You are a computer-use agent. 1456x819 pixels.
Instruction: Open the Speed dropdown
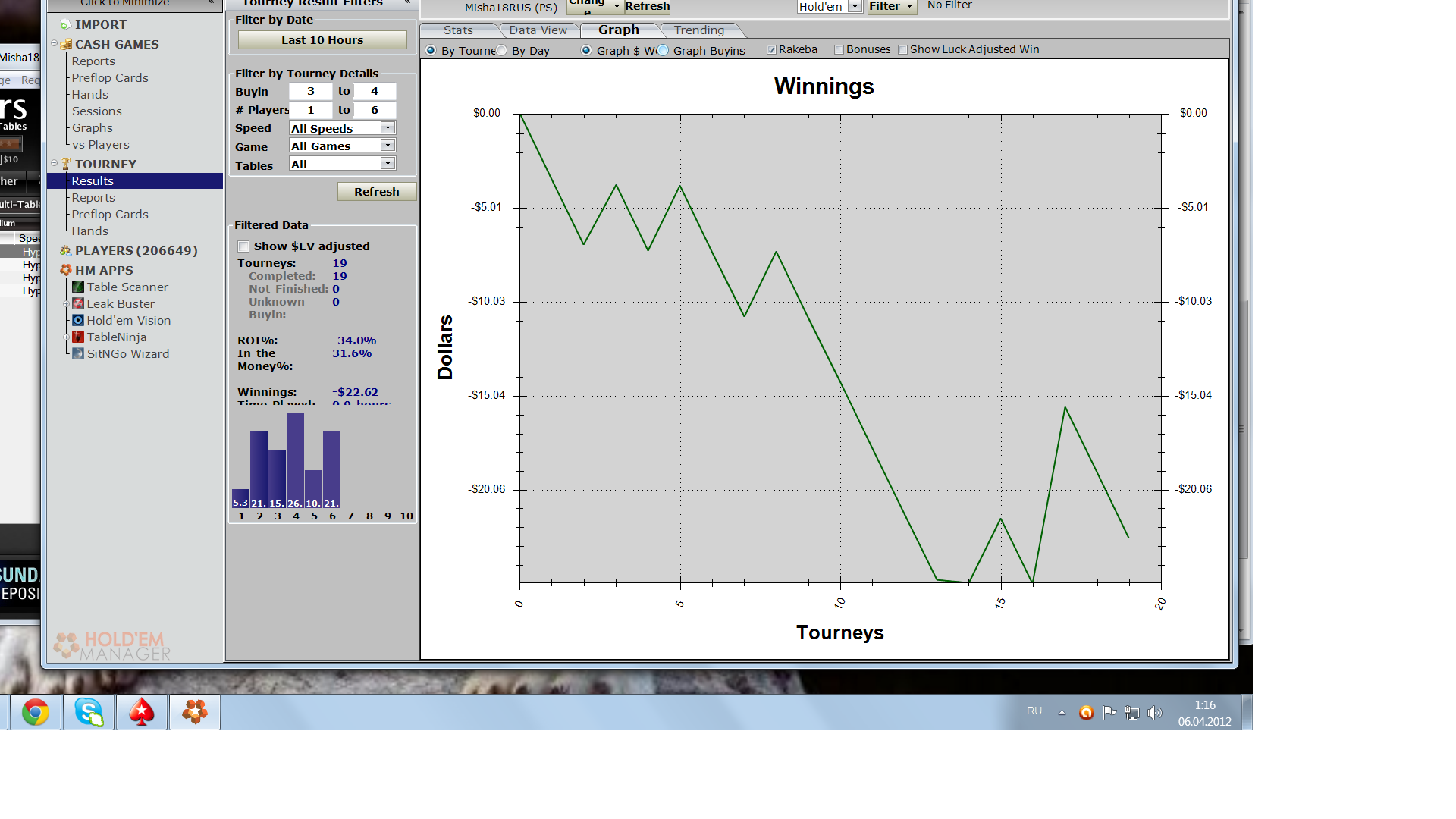point(388,127)
